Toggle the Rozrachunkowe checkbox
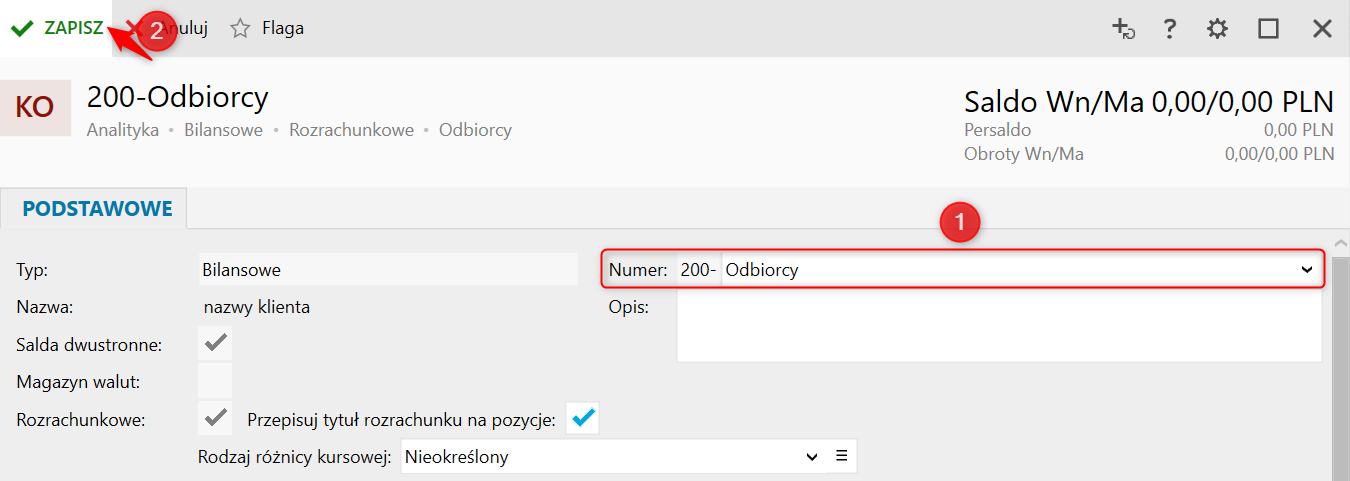This screenshot has height=481, width=1350. (215, 419)
